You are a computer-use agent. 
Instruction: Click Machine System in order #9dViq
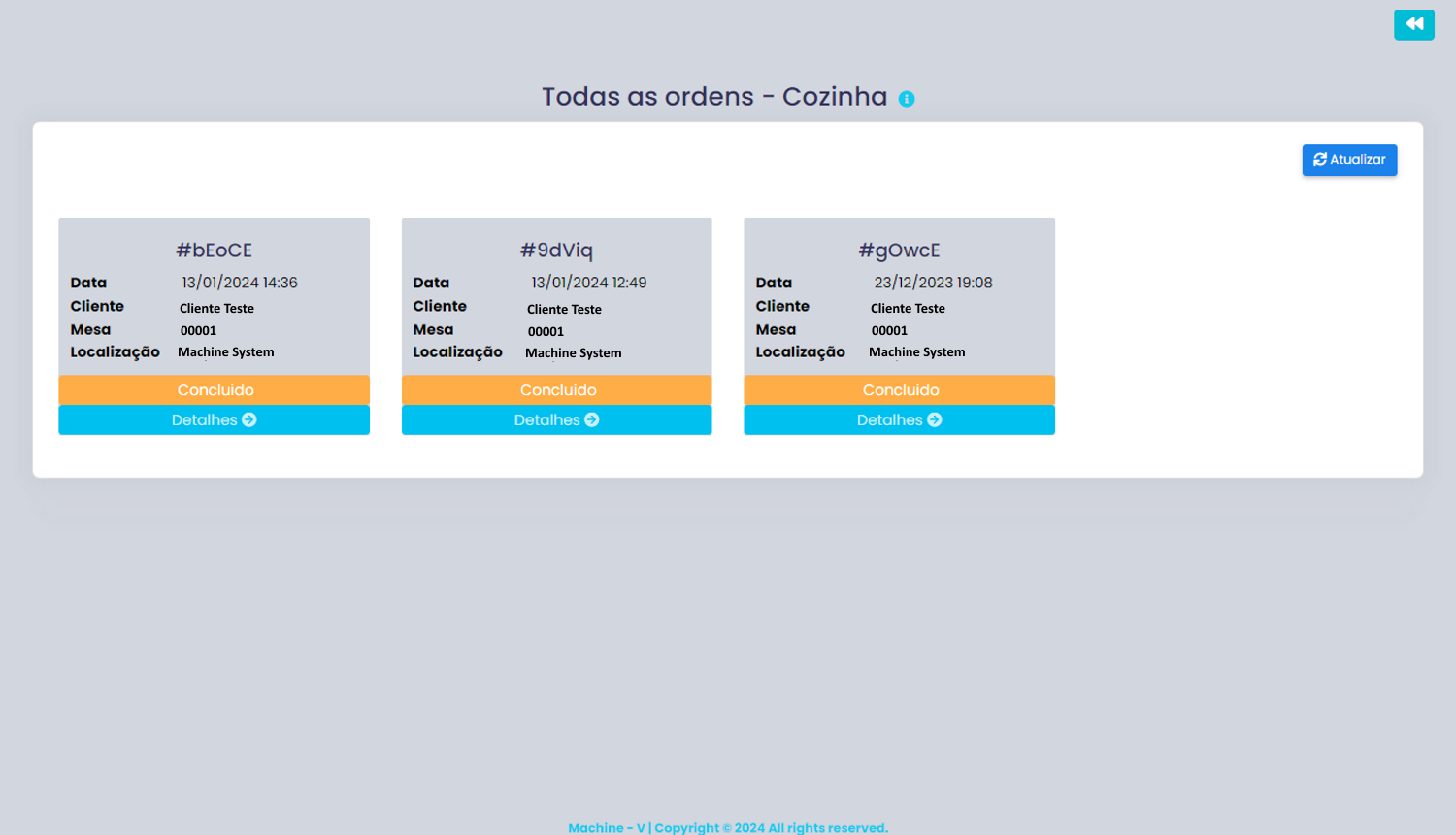(x=574, y=353)
